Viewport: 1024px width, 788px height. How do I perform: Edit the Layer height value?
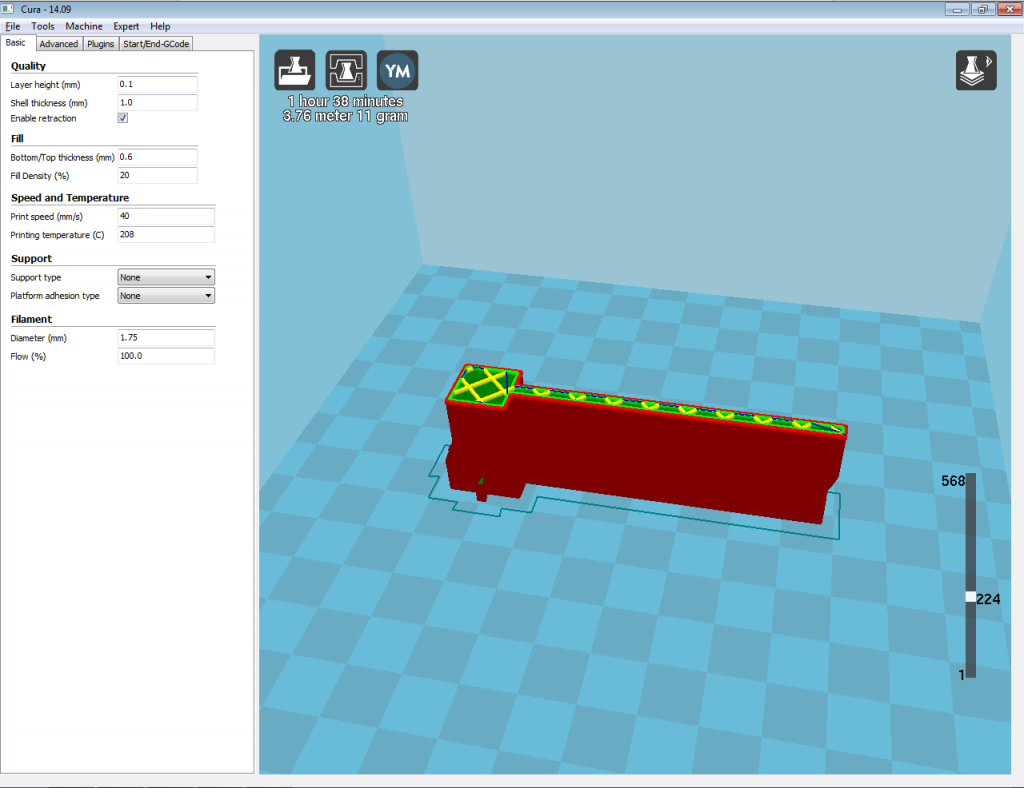(156, 84)
